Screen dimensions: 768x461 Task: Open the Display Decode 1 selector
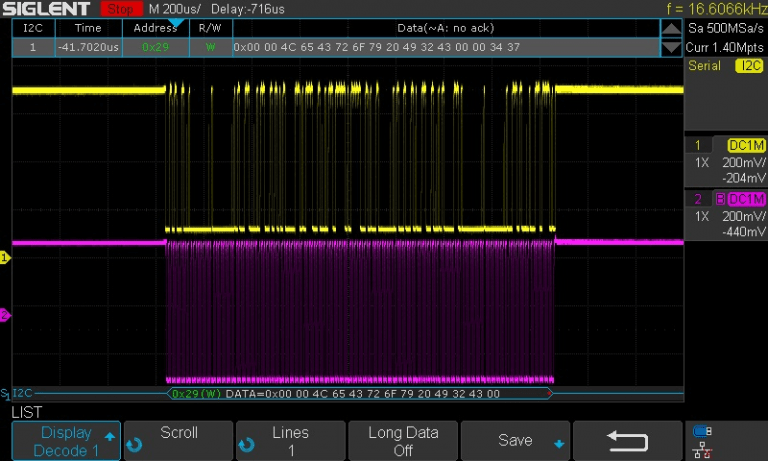tap(66, 441)
